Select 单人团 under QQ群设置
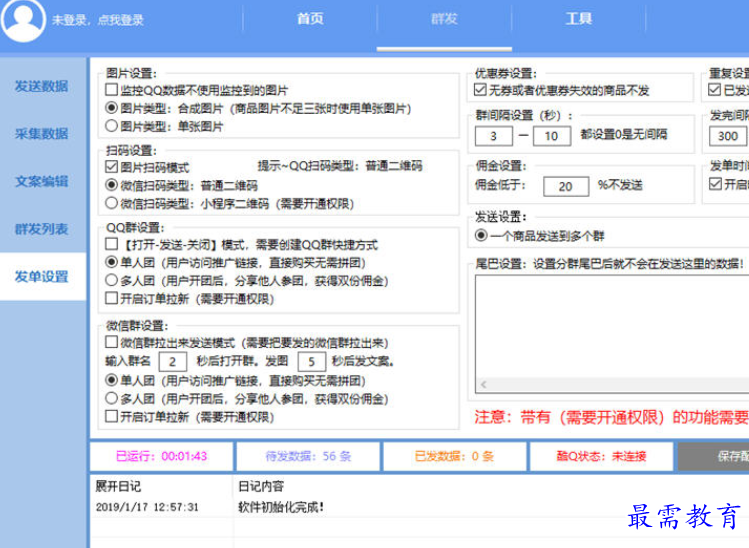Image resolution: width=749 pixels, height=548 pixels. (x=111, y=262)
